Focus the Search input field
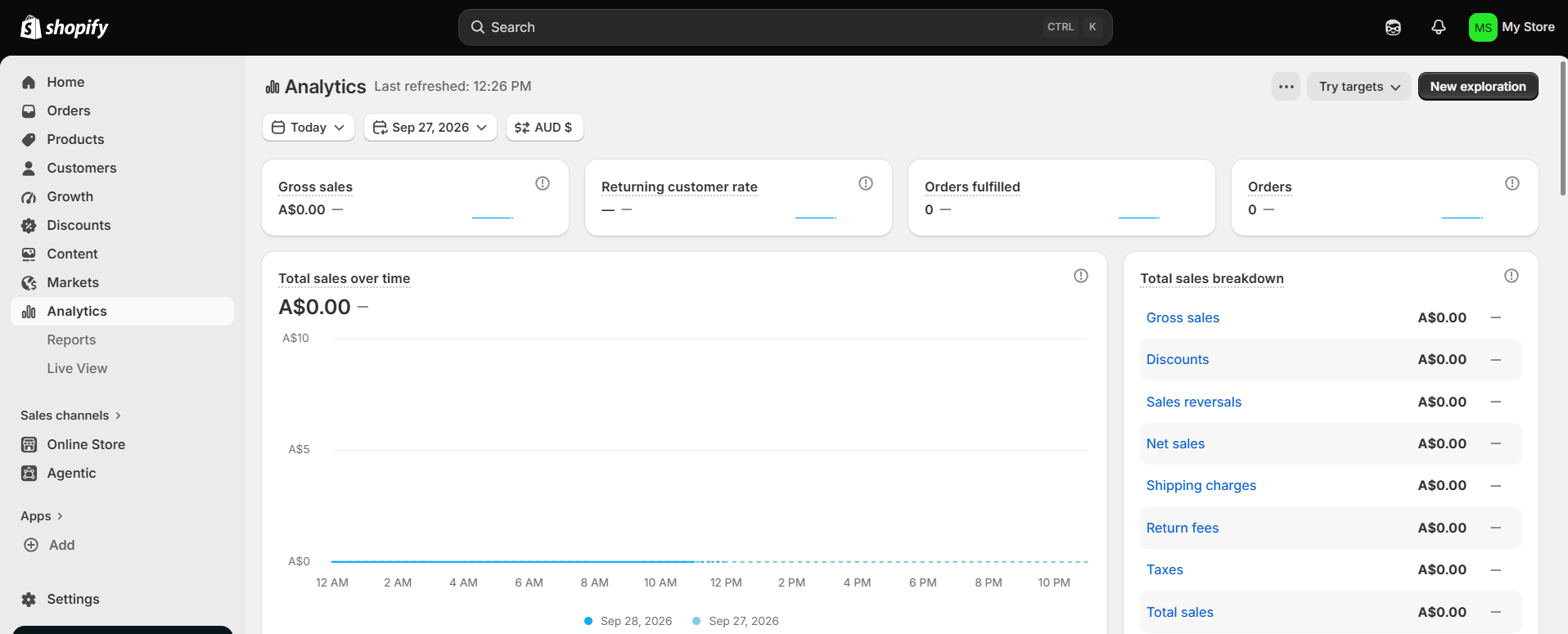Viewport: 1568px width, 634px height. pos(785,27)
